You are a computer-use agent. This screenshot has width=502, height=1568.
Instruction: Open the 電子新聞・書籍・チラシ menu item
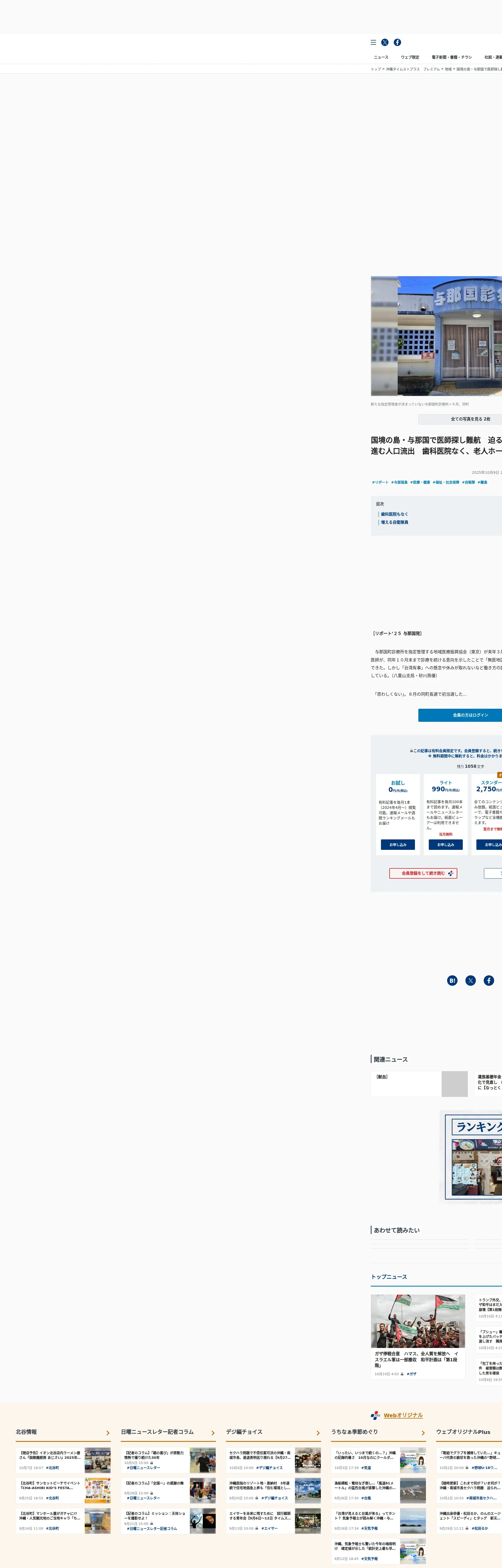point(452,57)
